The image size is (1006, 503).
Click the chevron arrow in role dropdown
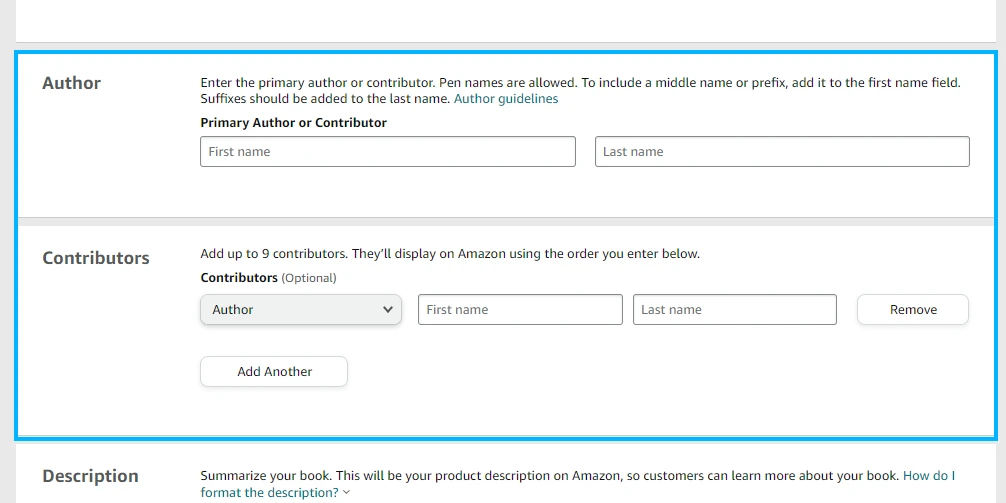[x=388, y=310]
